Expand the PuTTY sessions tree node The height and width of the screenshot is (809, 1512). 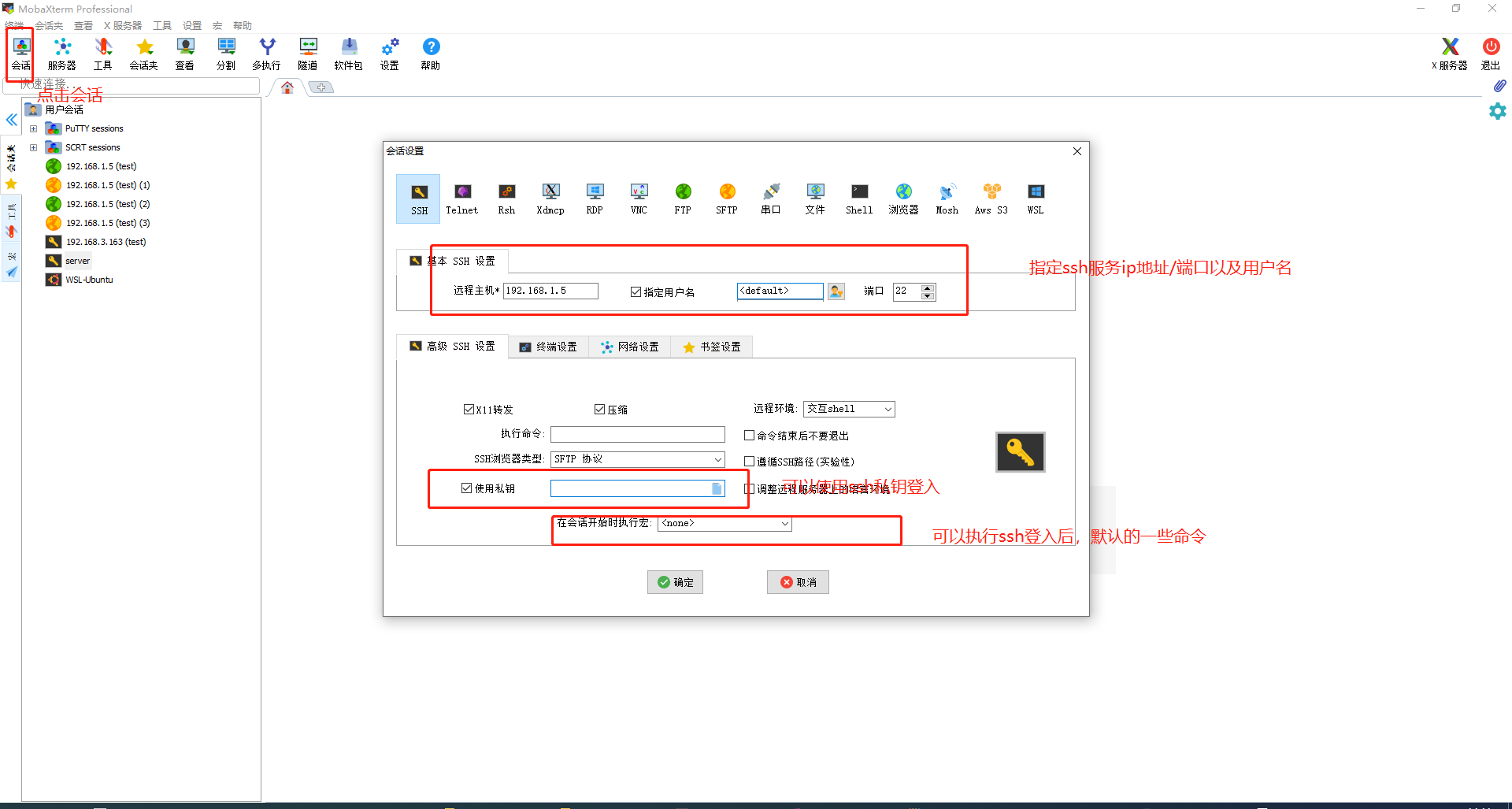(x=33, y=128)
